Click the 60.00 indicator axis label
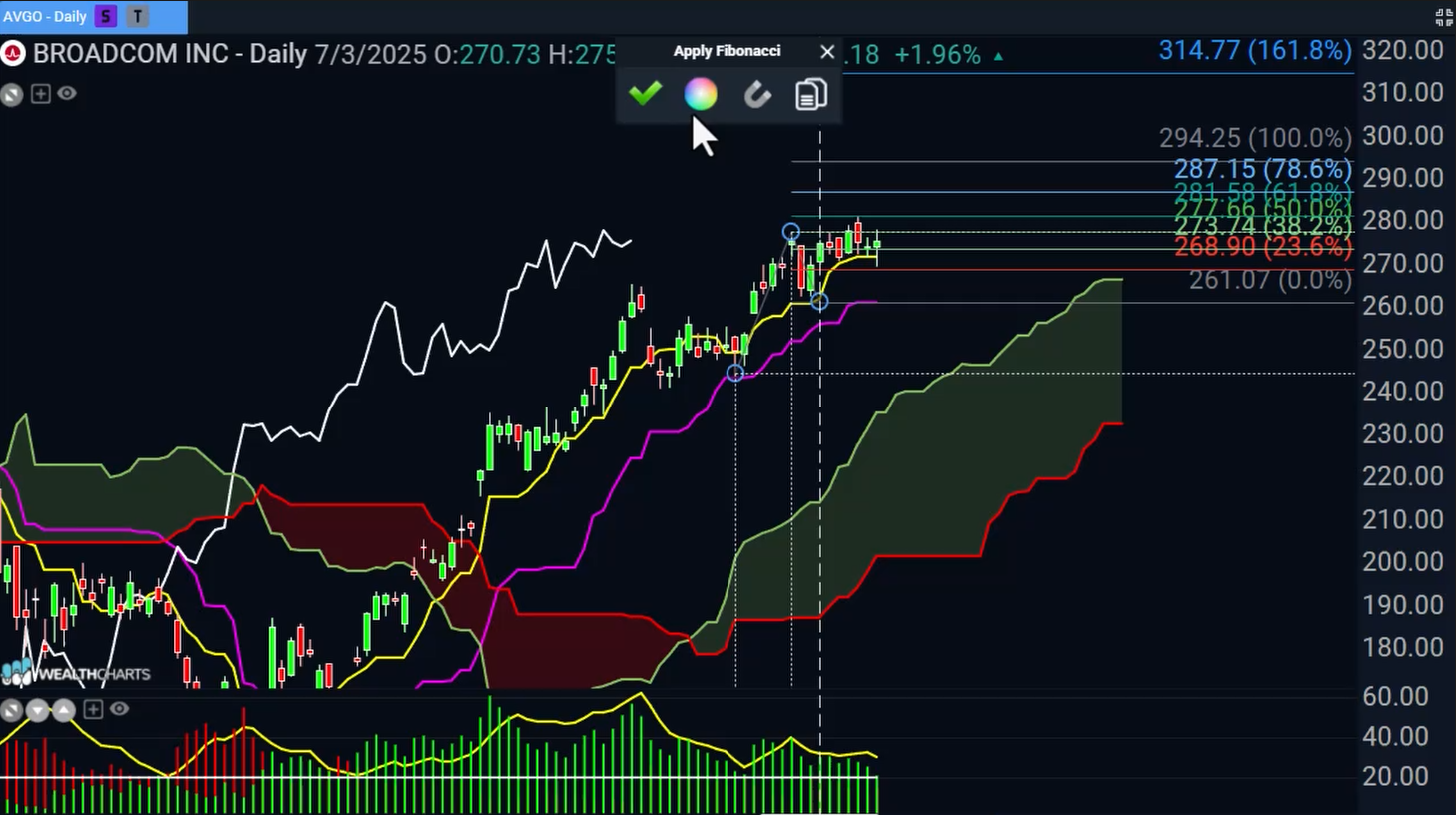The width and height of the screenshot is (1456, 815). point(1396,696)
